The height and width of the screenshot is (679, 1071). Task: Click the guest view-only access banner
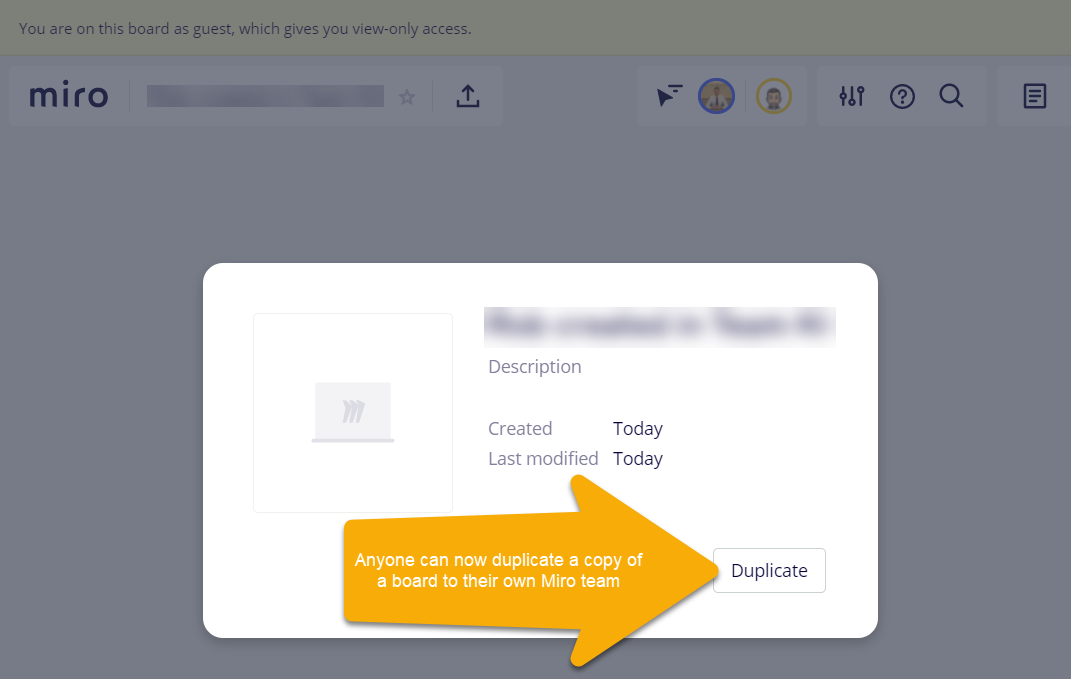pyautogui.click(x=245, y=29)
